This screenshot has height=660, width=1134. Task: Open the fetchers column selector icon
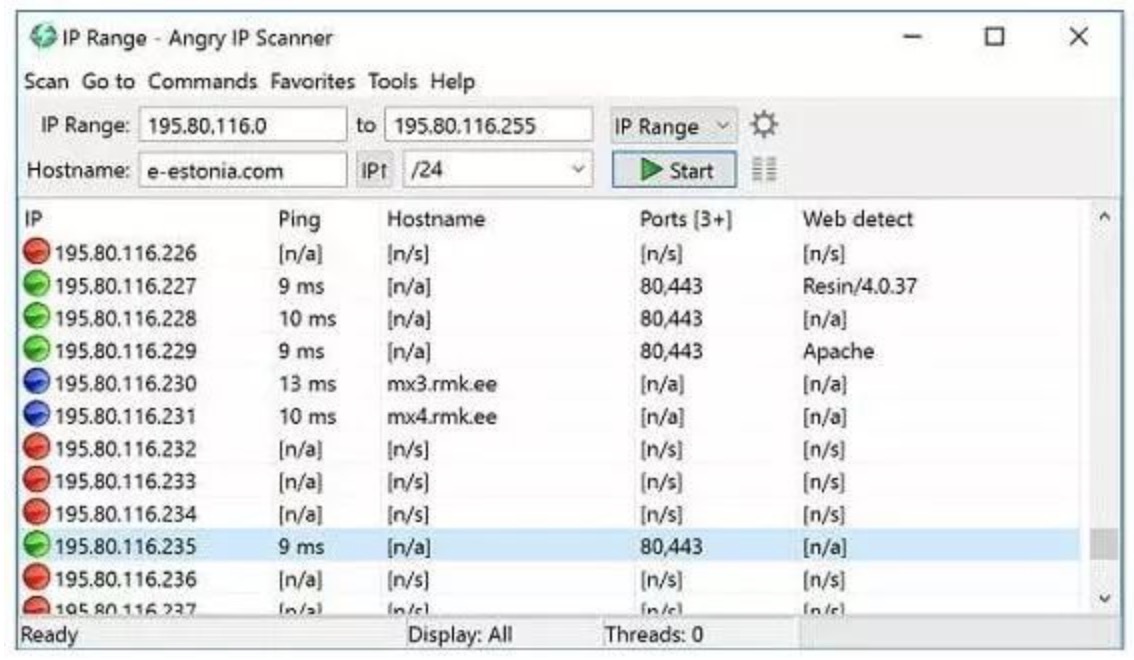coord(764,170)
